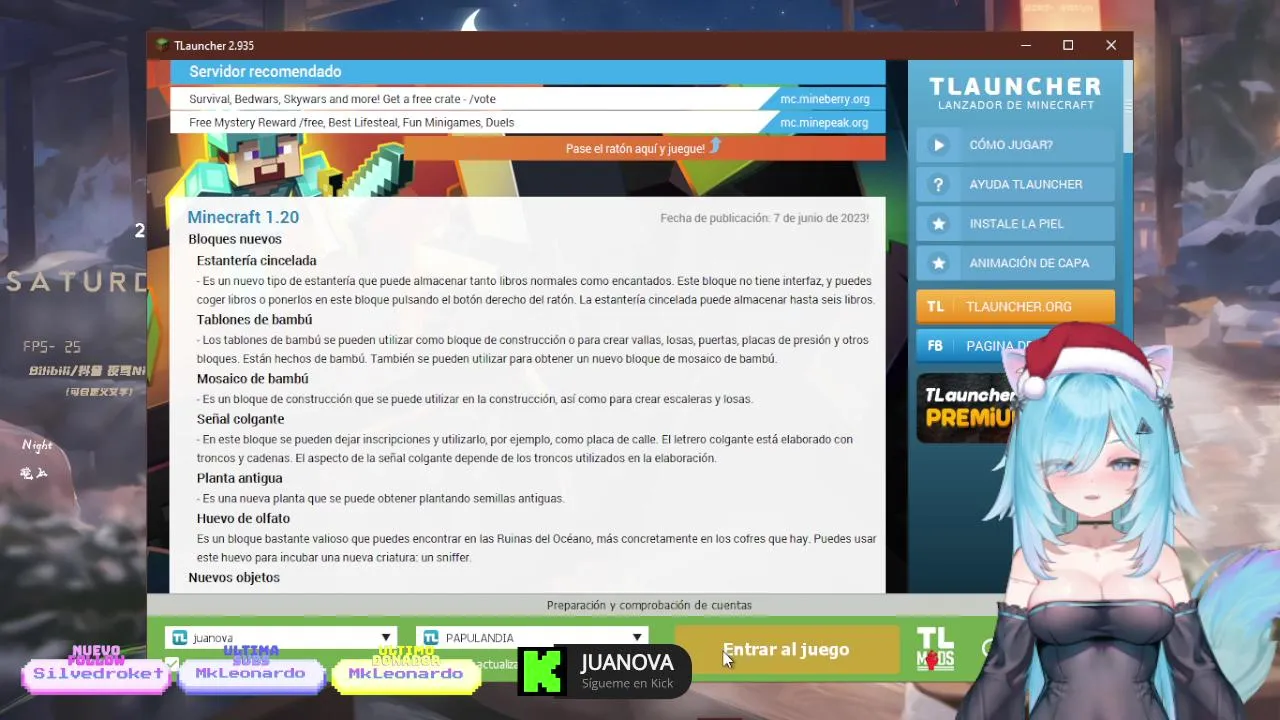The image size is (1280, 720).
Task: Open the mc.mineberry.org server link
Action: 825,99
